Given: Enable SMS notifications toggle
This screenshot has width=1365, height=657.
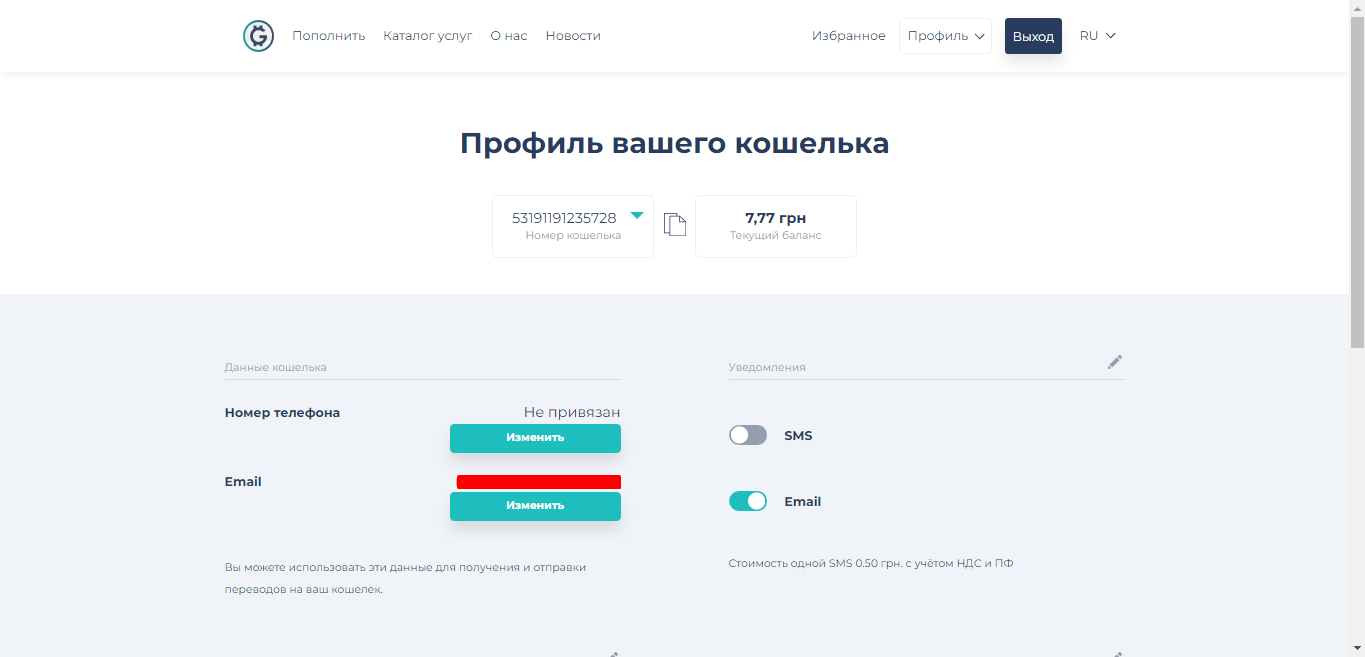Looking at the screenshot, I should (748, 435).
